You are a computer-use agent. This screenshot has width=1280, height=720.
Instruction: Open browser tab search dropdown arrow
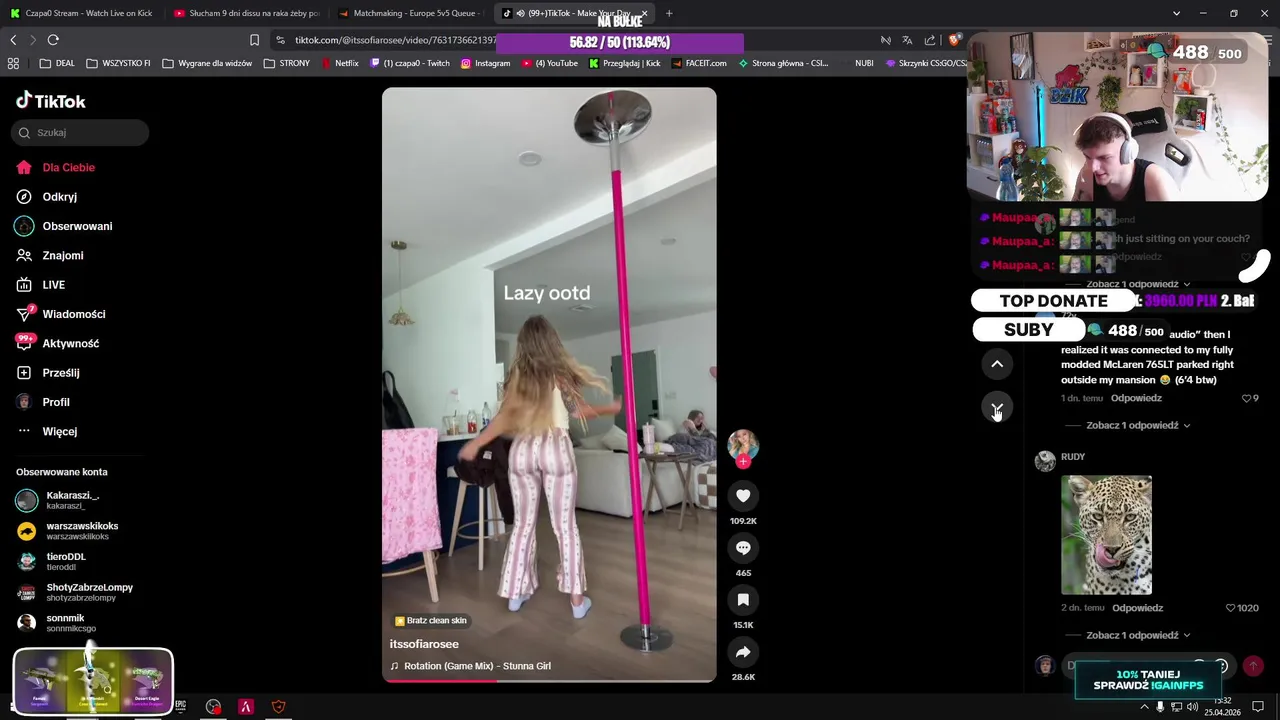pos(1176,13)
